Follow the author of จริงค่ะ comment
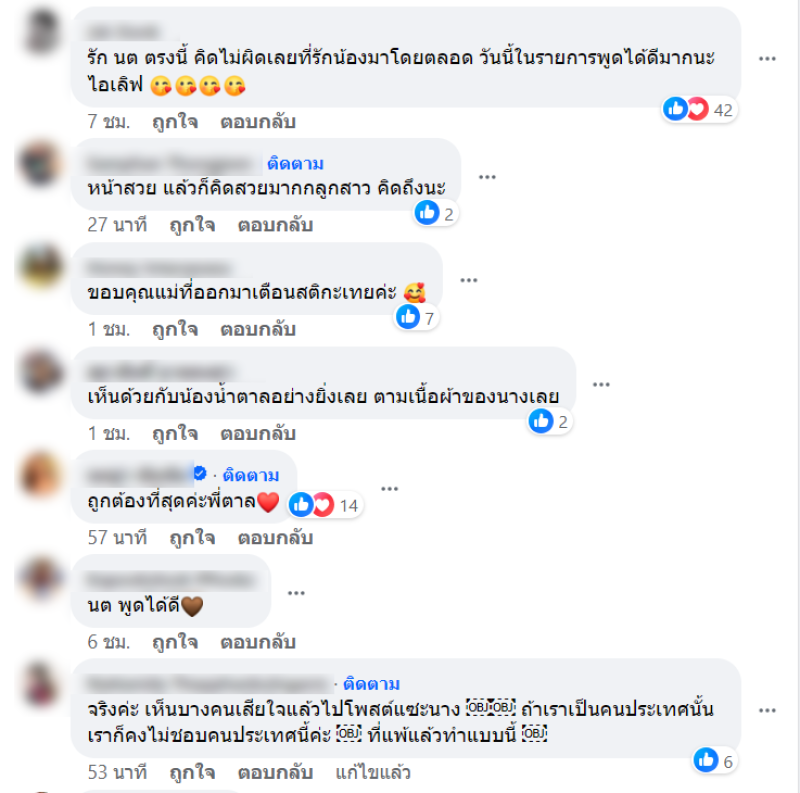The height and width of the screenshot is (793, 800). click(371, 684)
